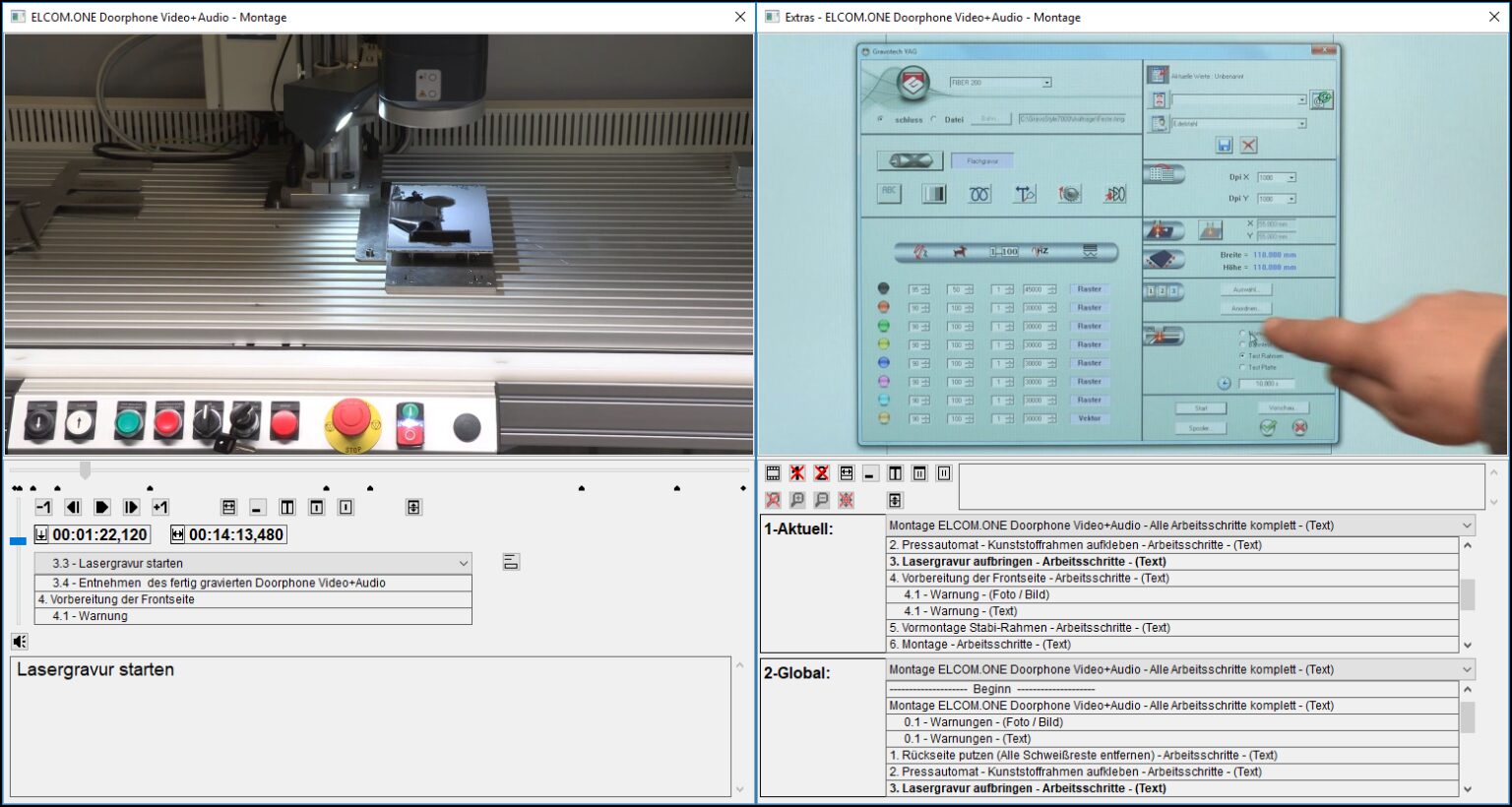Click the play button in the video controls
The image size is (1512, 807).
101,507
